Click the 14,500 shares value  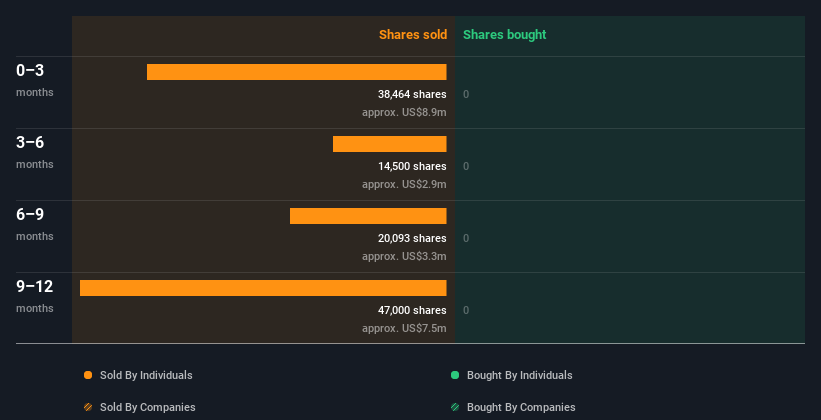[412, 166]
